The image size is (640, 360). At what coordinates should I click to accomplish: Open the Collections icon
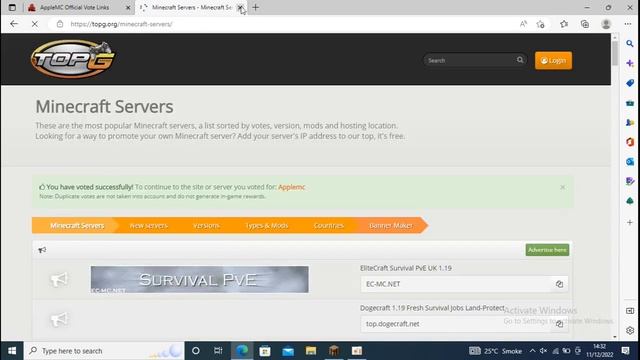(x=585, y=24)
